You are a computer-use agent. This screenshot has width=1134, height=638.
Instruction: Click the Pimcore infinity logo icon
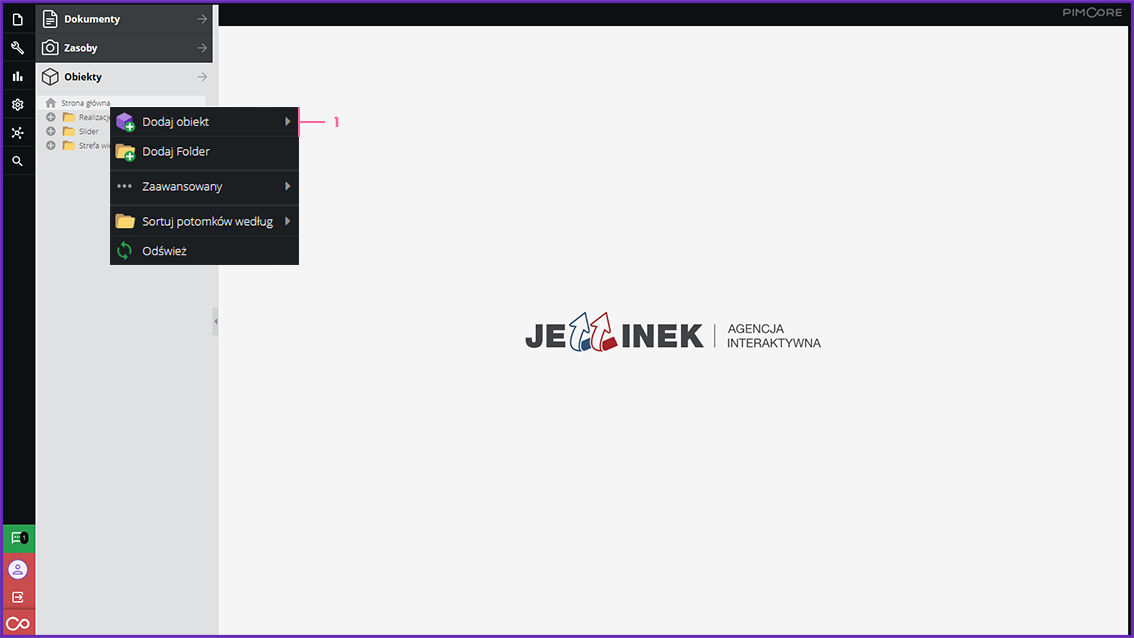pyautogui.click(x=18, y=624)
